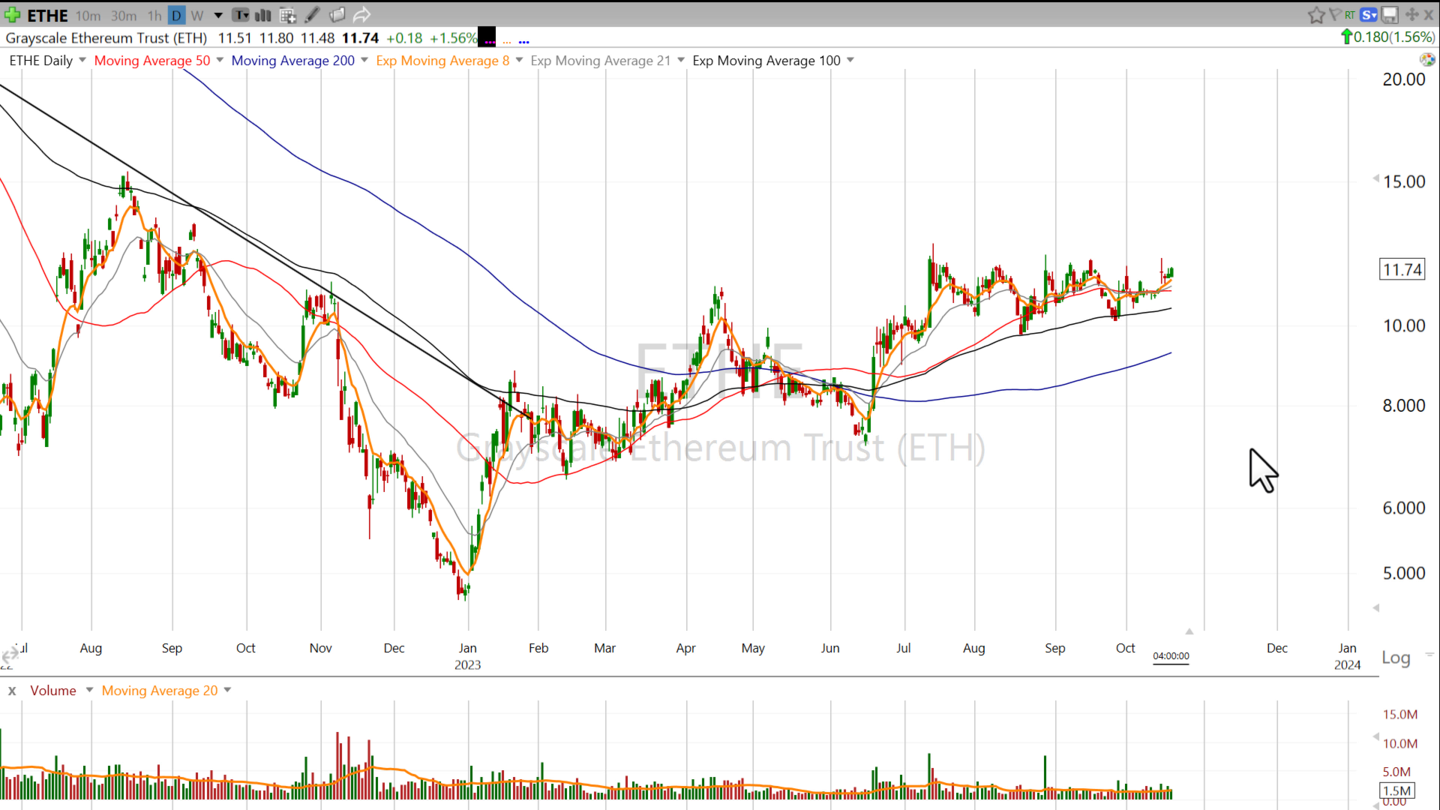
Task: Click the flag icon
Action: pos(1336,15)
